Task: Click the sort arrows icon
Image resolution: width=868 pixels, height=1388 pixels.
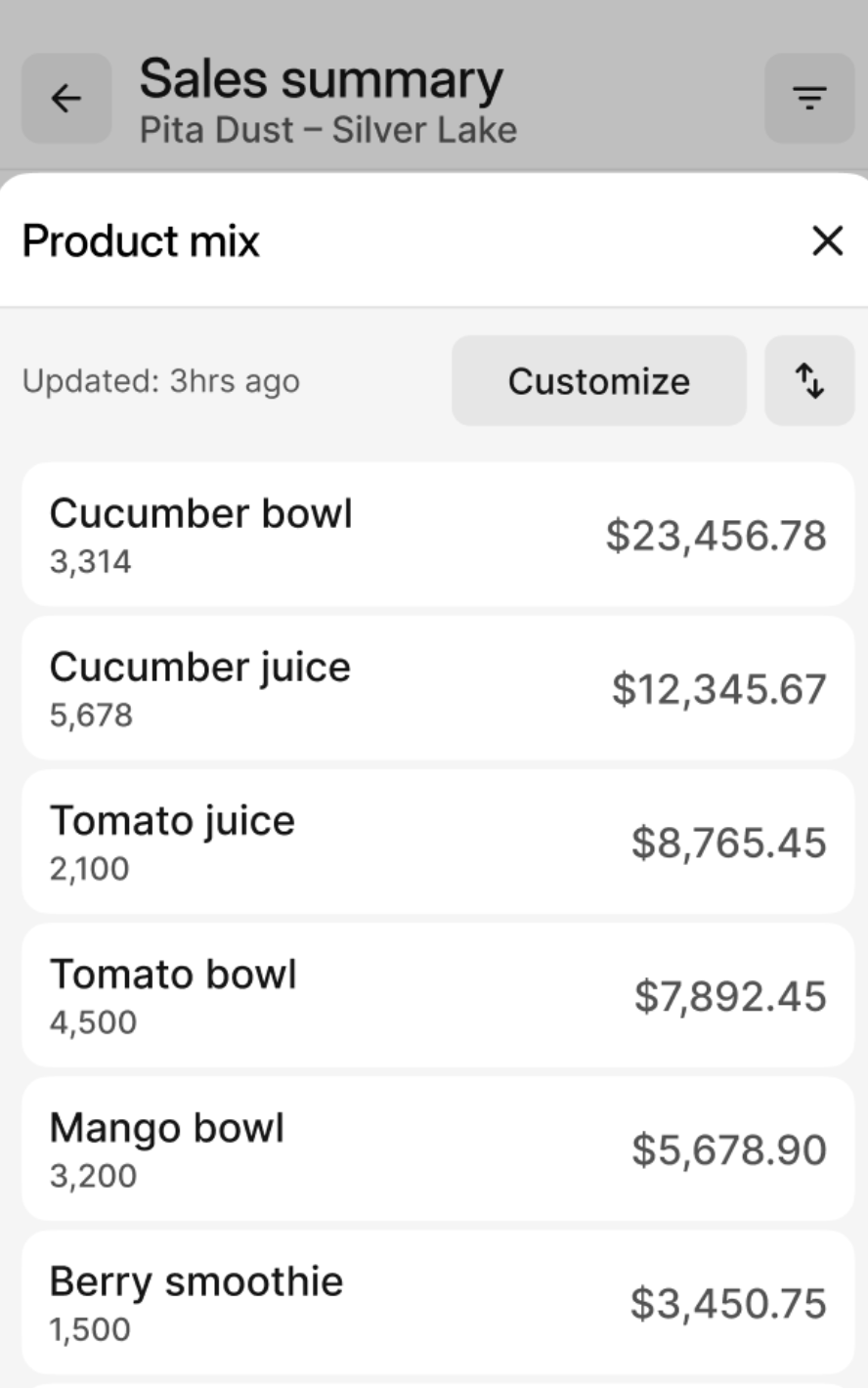Action: point(809,381)
